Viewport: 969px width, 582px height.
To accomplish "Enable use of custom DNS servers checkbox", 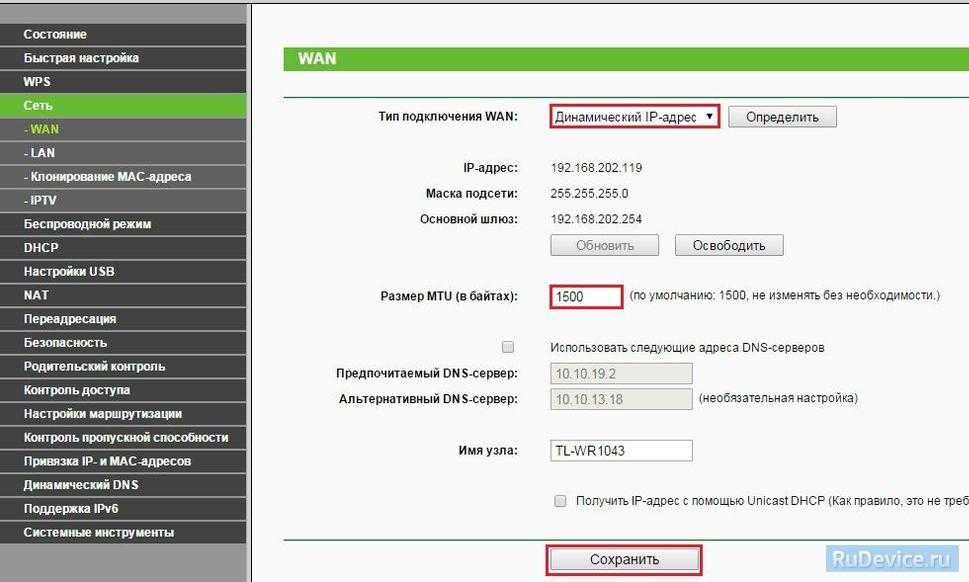I will pyautogui.click(x=508, y=347).
